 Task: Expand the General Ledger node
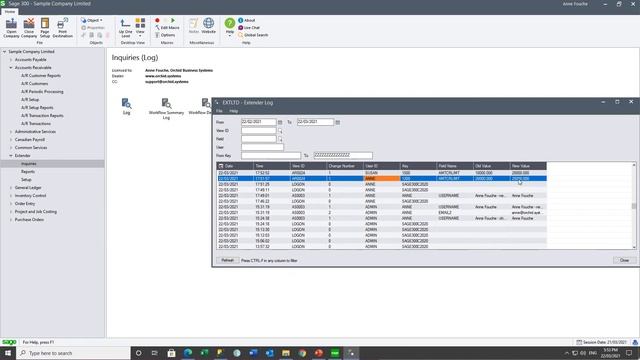(11, 188)
